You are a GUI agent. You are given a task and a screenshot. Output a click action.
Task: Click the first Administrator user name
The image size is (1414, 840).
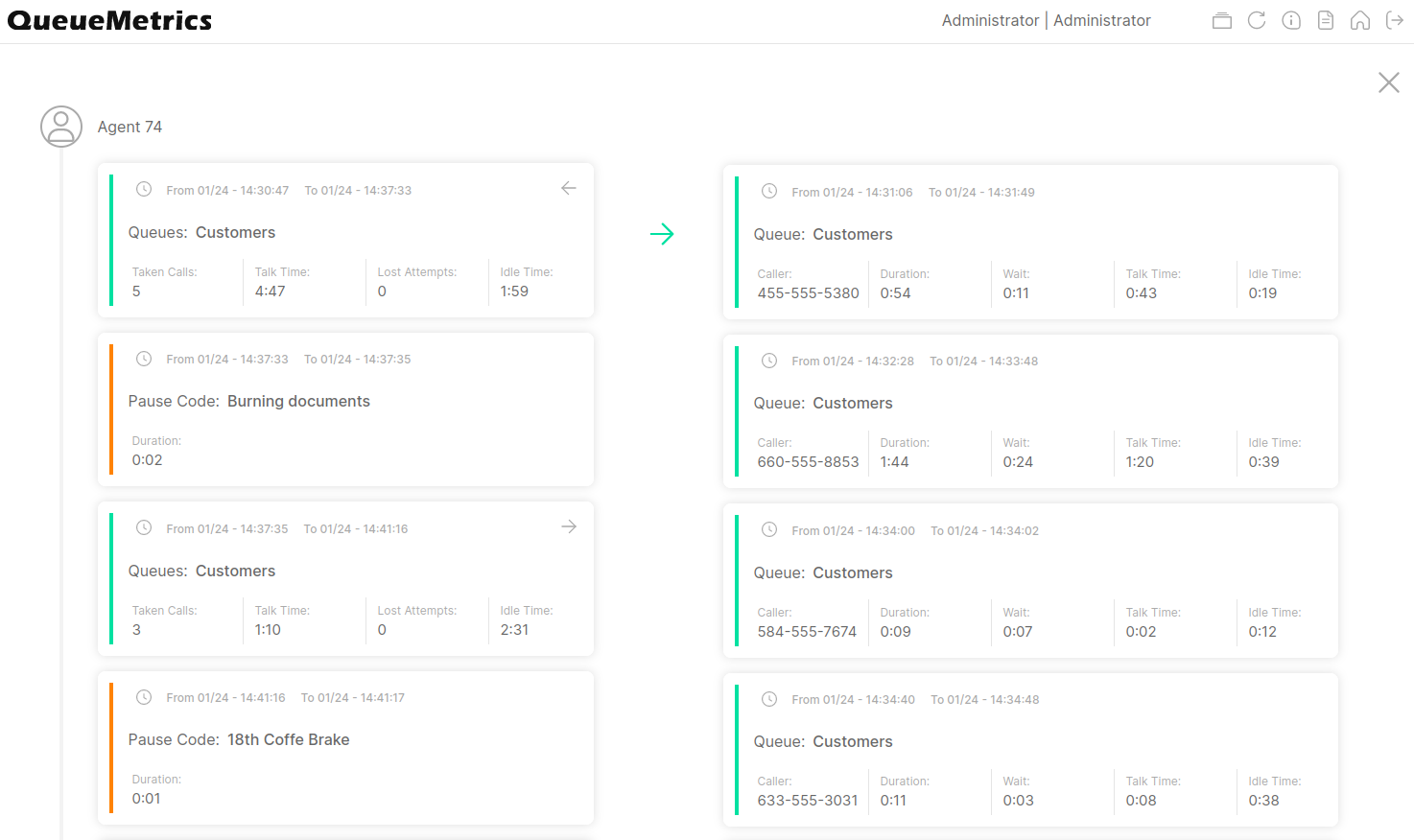(x=990, y=21)
